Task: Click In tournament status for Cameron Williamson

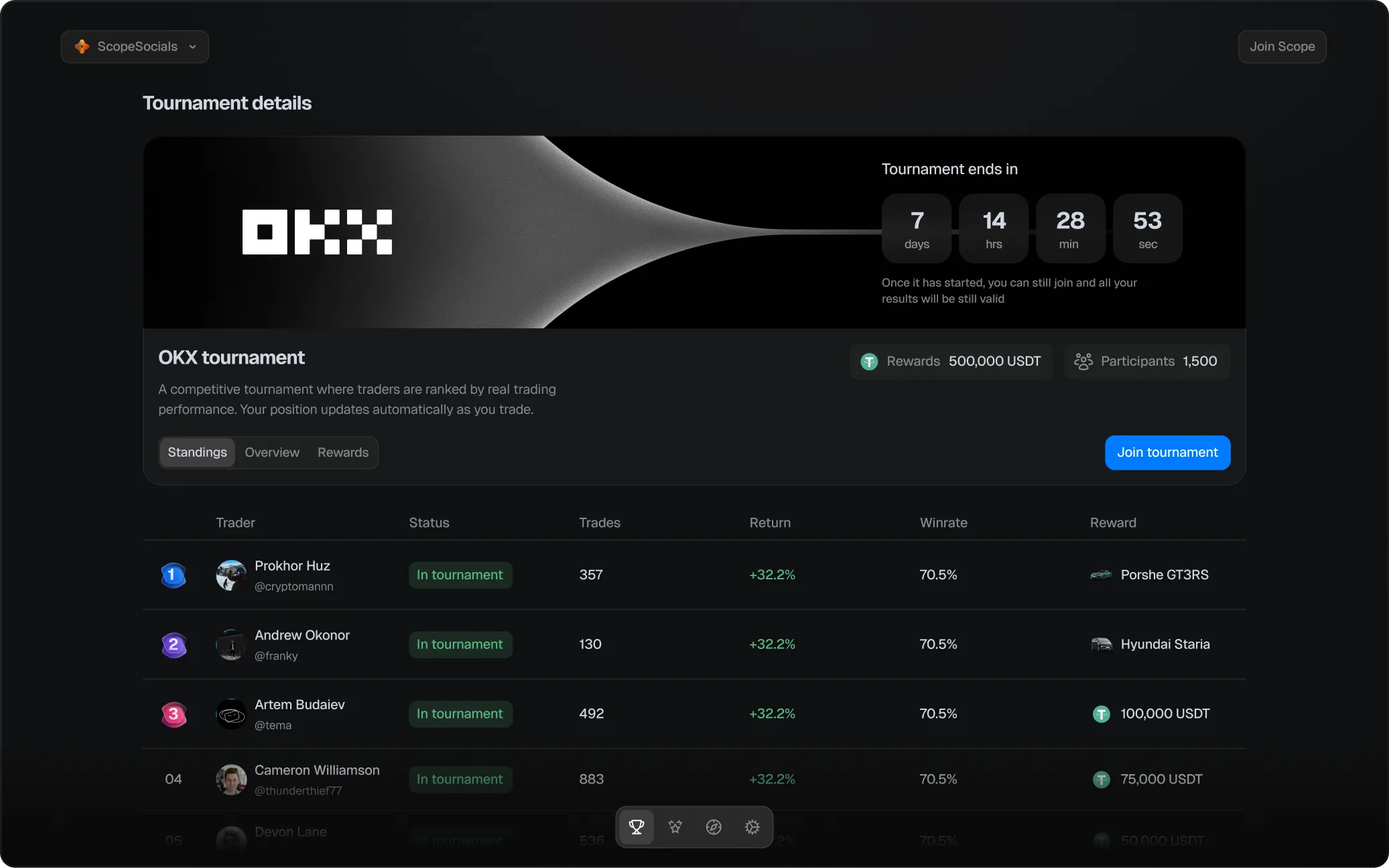Action: coord(460,780)
